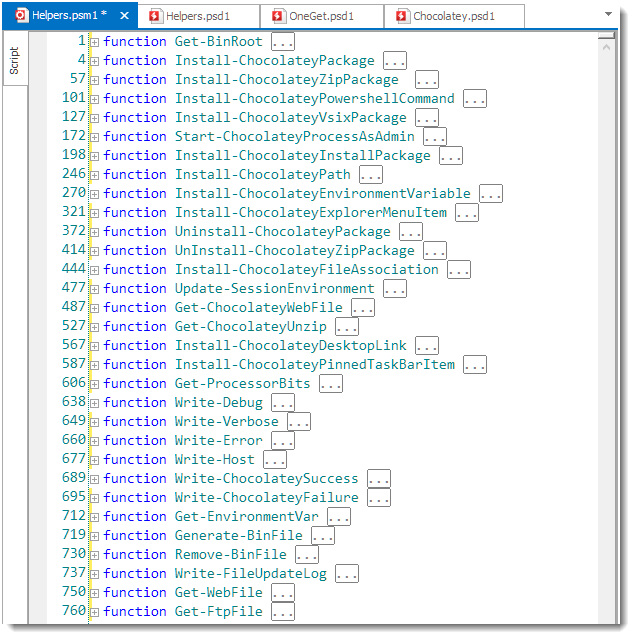
Task: Expand the Install-ChocolateyPackage function fold
Action: tap(95, 61)
